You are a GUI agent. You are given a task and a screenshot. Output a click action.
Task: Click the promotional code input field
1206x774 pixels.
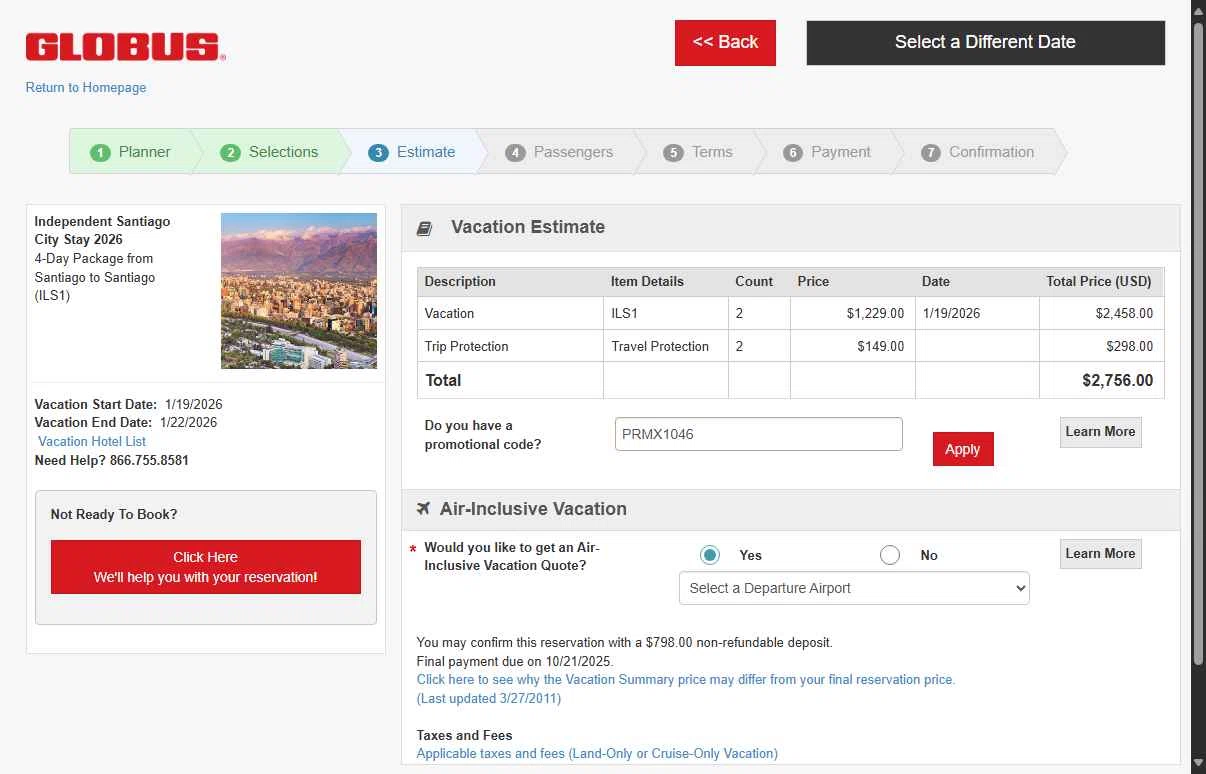pyautogui.click(x=759, y=434)
